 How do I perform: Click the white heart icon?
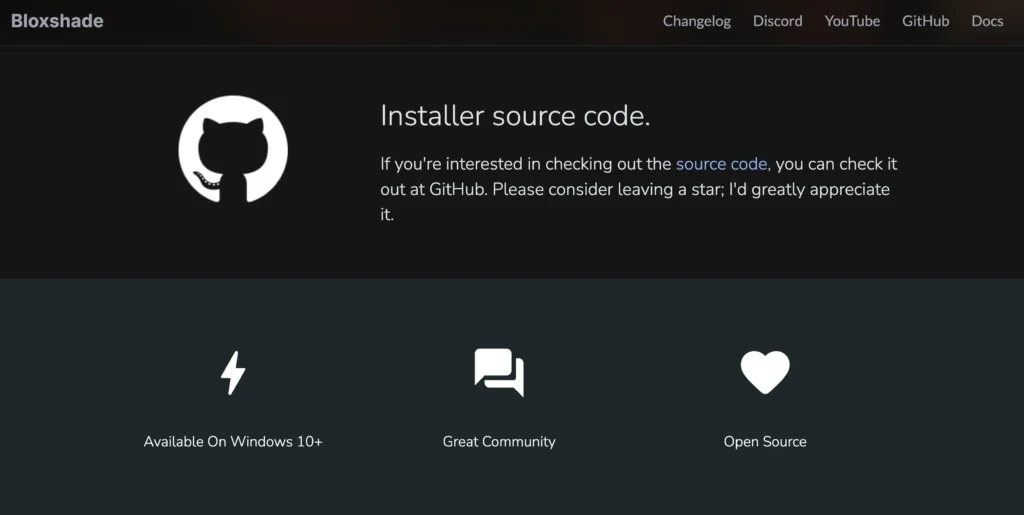pos(765,373)
